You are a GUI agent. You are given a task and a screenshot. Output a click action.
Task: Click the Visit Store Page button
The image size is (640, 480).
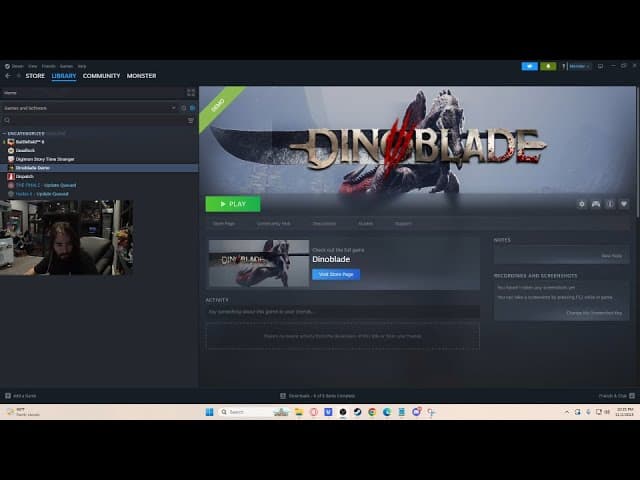point(336,274)
